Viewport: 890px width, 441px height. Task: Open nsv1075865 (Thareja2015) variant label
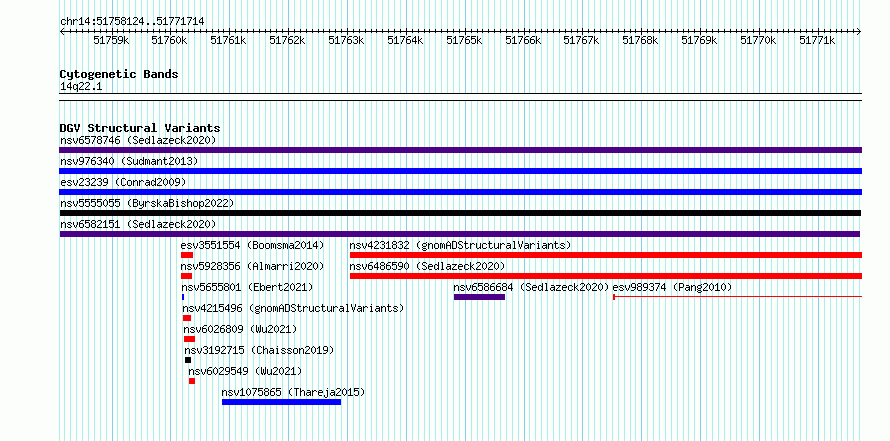pyautogui.click(x=293, y=392)
